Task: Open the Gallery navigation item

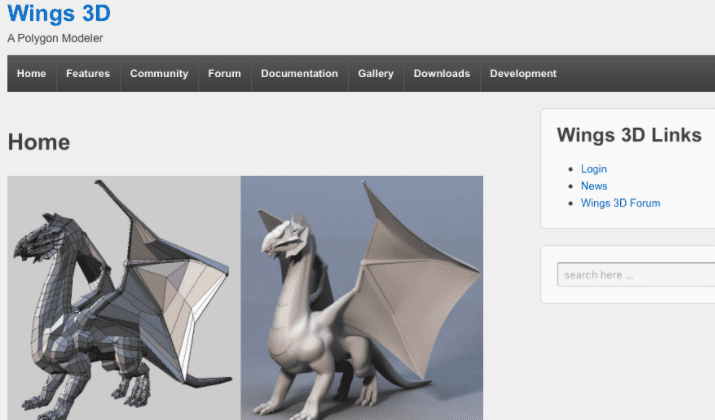Action: (x=376, y=73)
